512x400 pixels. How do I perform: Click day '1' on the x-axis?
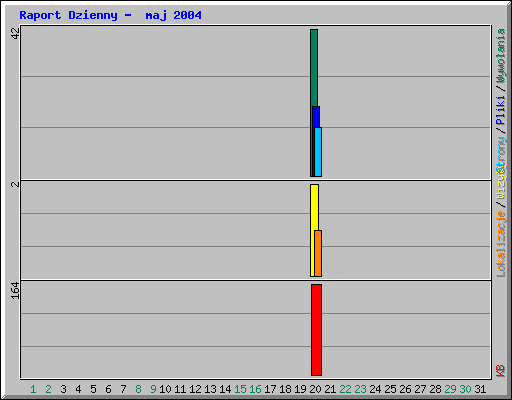33,389
